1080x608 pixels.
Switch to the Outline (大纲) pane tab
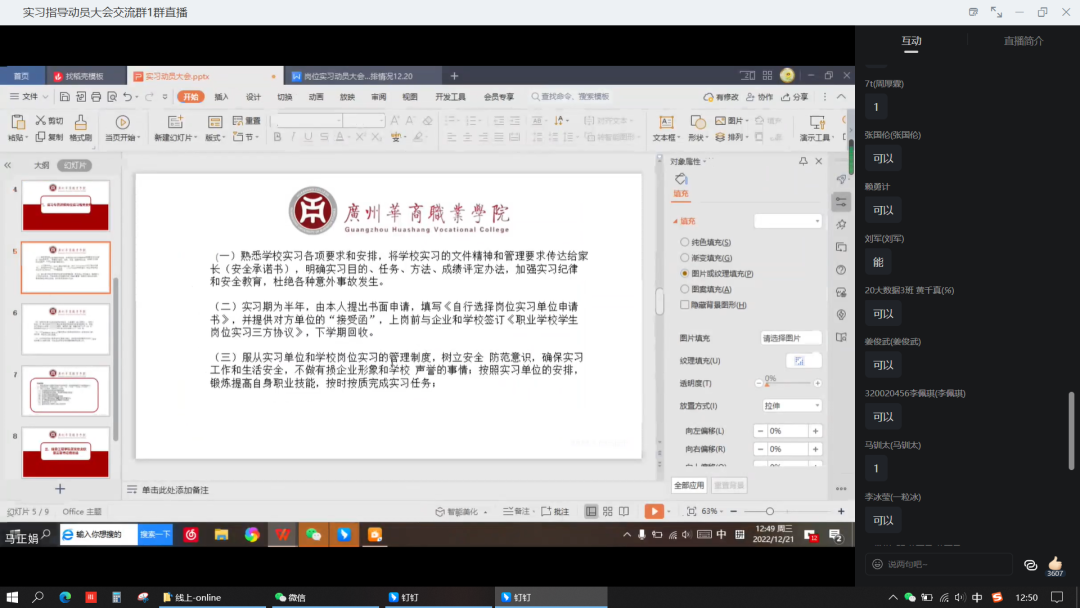click(41, 165)
